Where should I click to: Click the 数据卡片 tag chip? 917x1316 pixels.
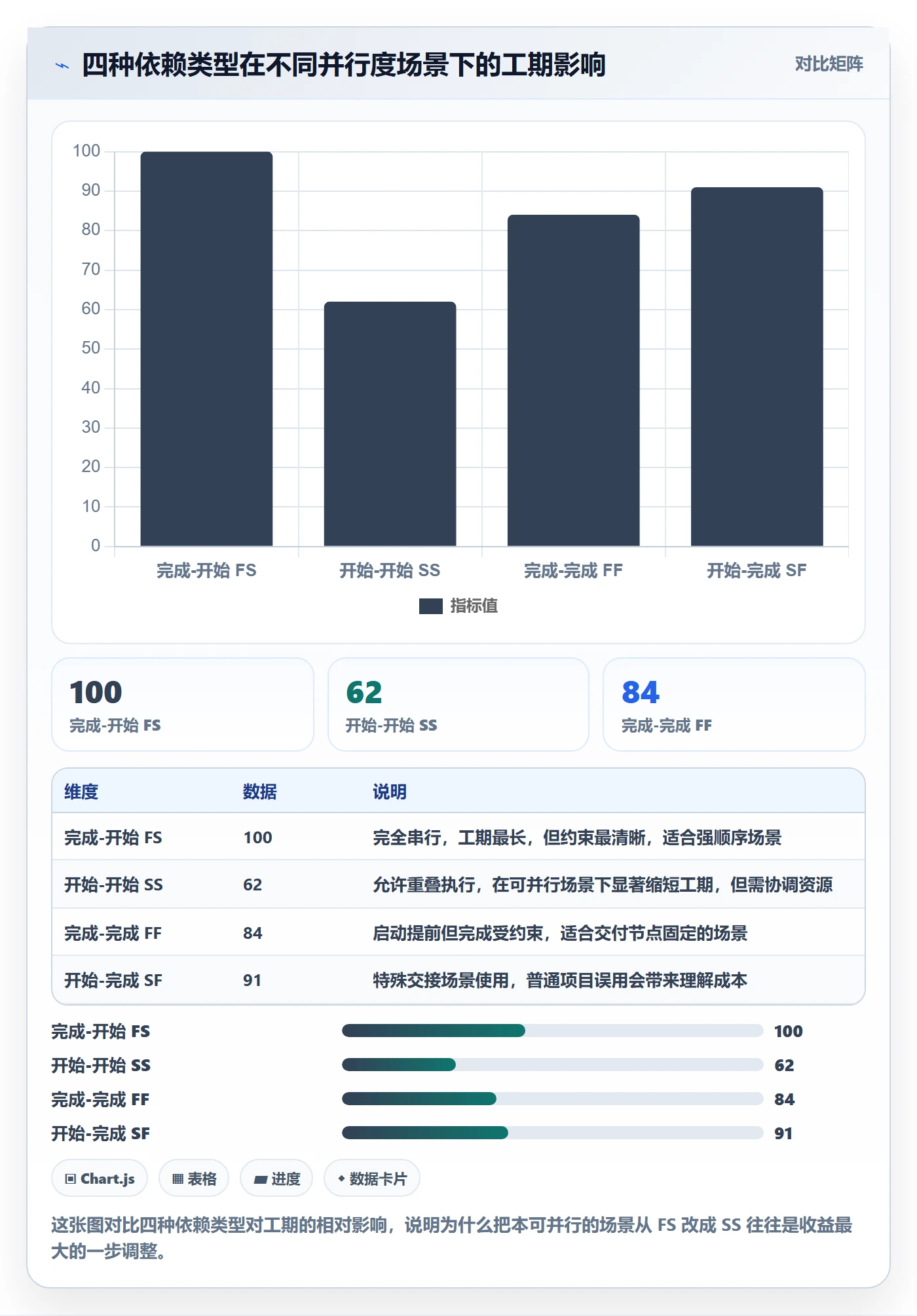(372, 1179)
